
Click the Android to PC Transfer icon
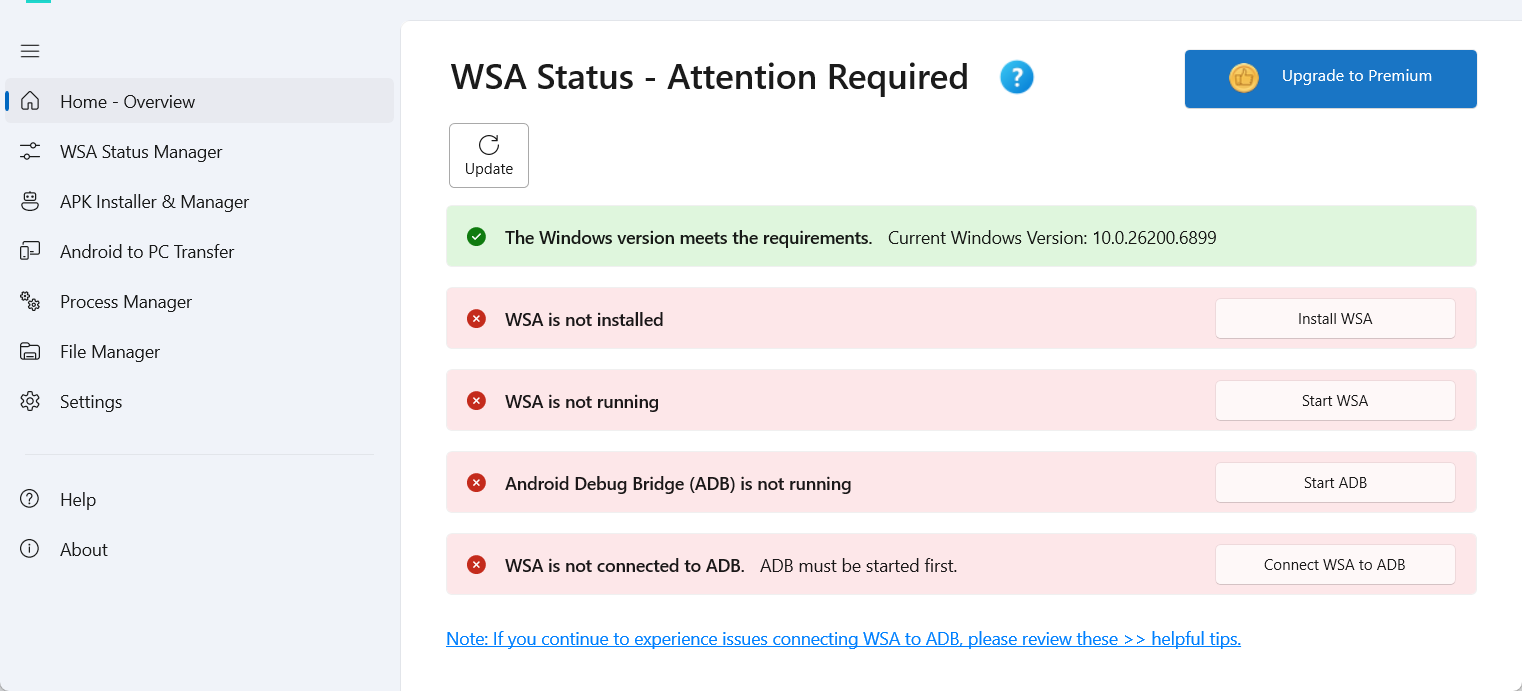coord(30,251)
